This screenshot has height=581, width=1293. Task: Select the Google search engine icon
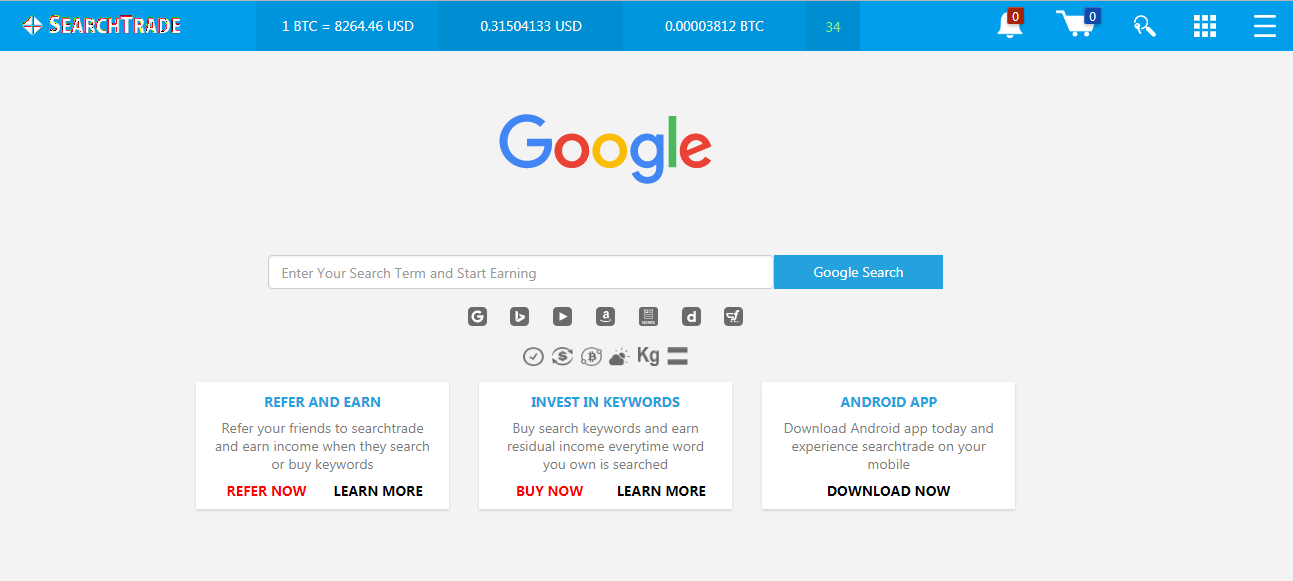point(477,316)
